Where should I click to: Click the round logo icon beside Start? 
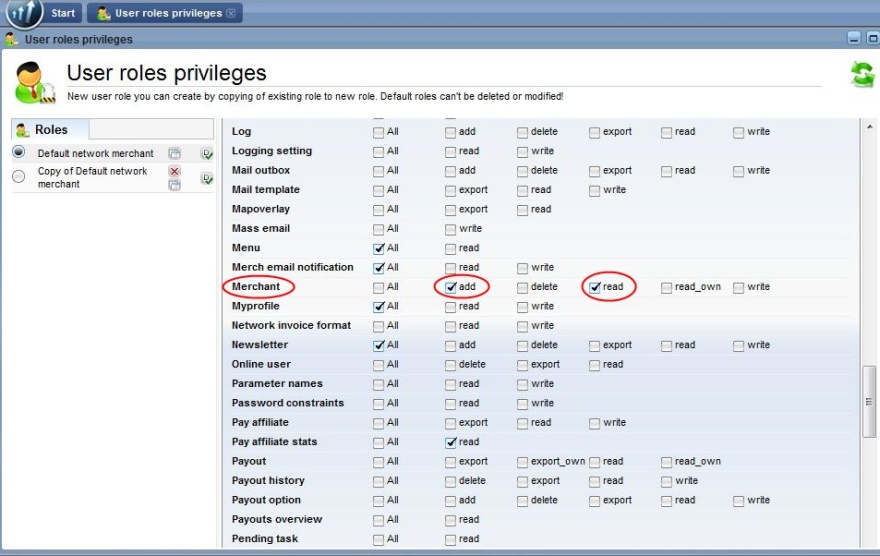coord(24,13)
